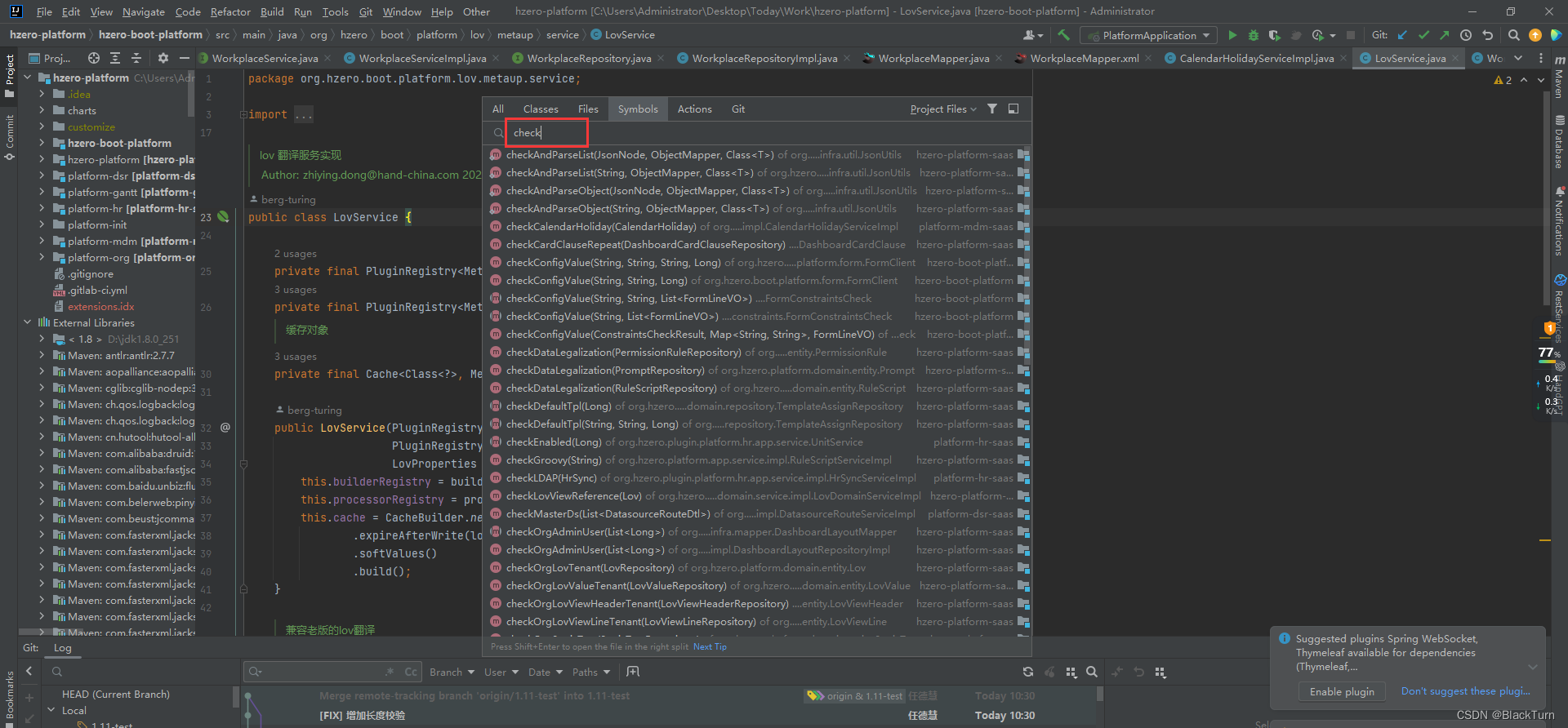Open the WorkplaceMapper.xml editor tab
Screen dimensions: 1568x728
point(1084,58)
